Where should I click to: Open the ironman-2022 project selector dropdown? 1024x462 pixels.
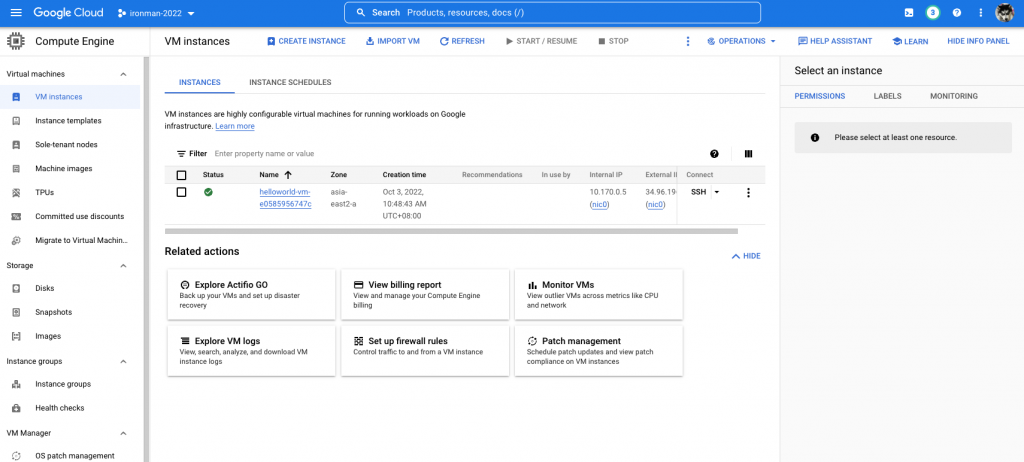point(156,13)
